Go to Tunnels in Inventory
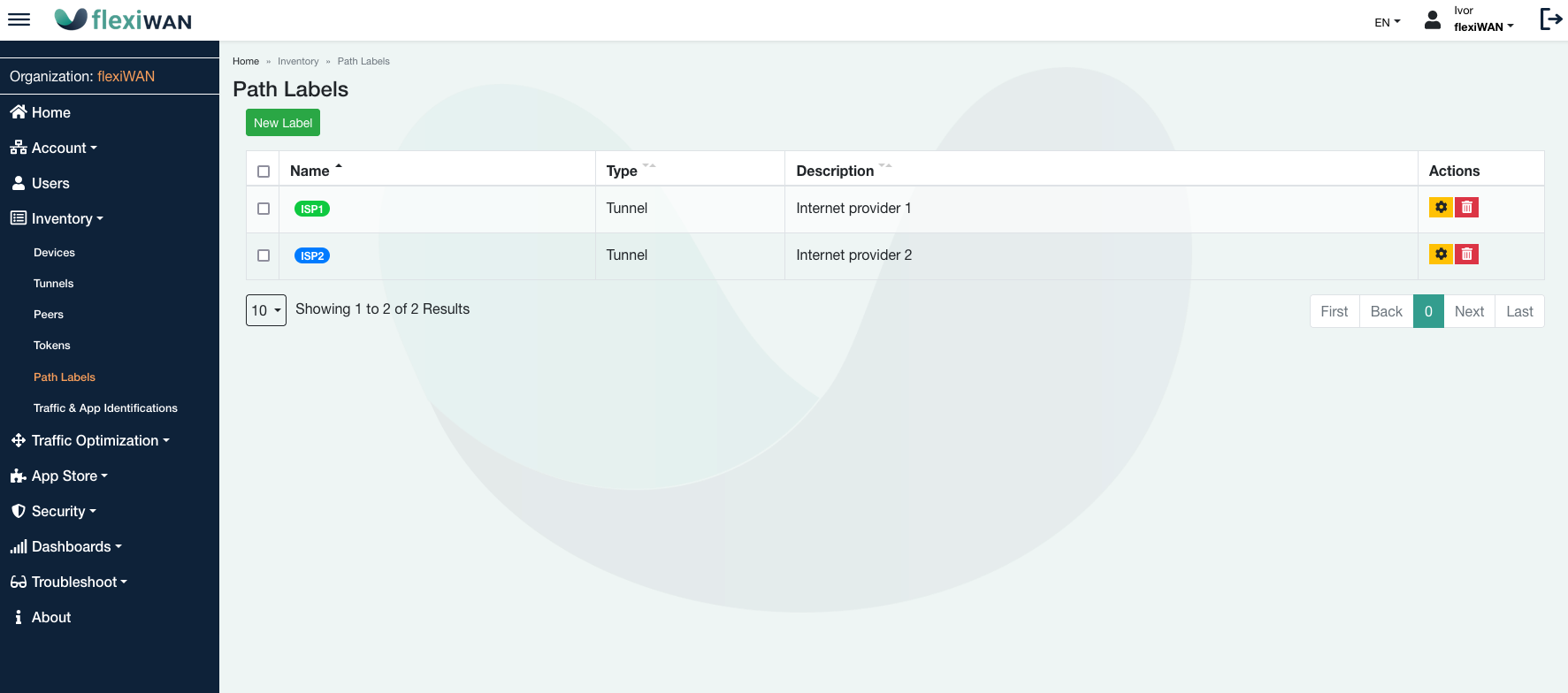The image size is (1568, 693). (53, 283)
